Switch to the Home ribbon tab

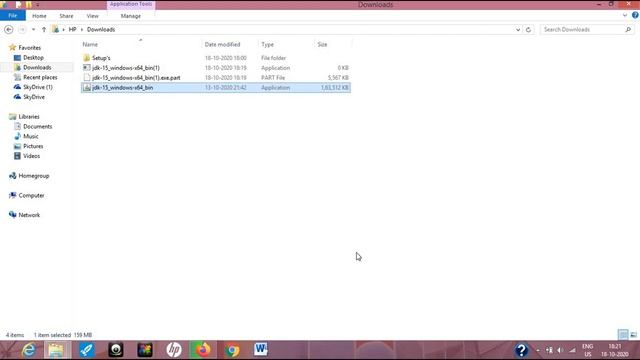click(39, 16)
